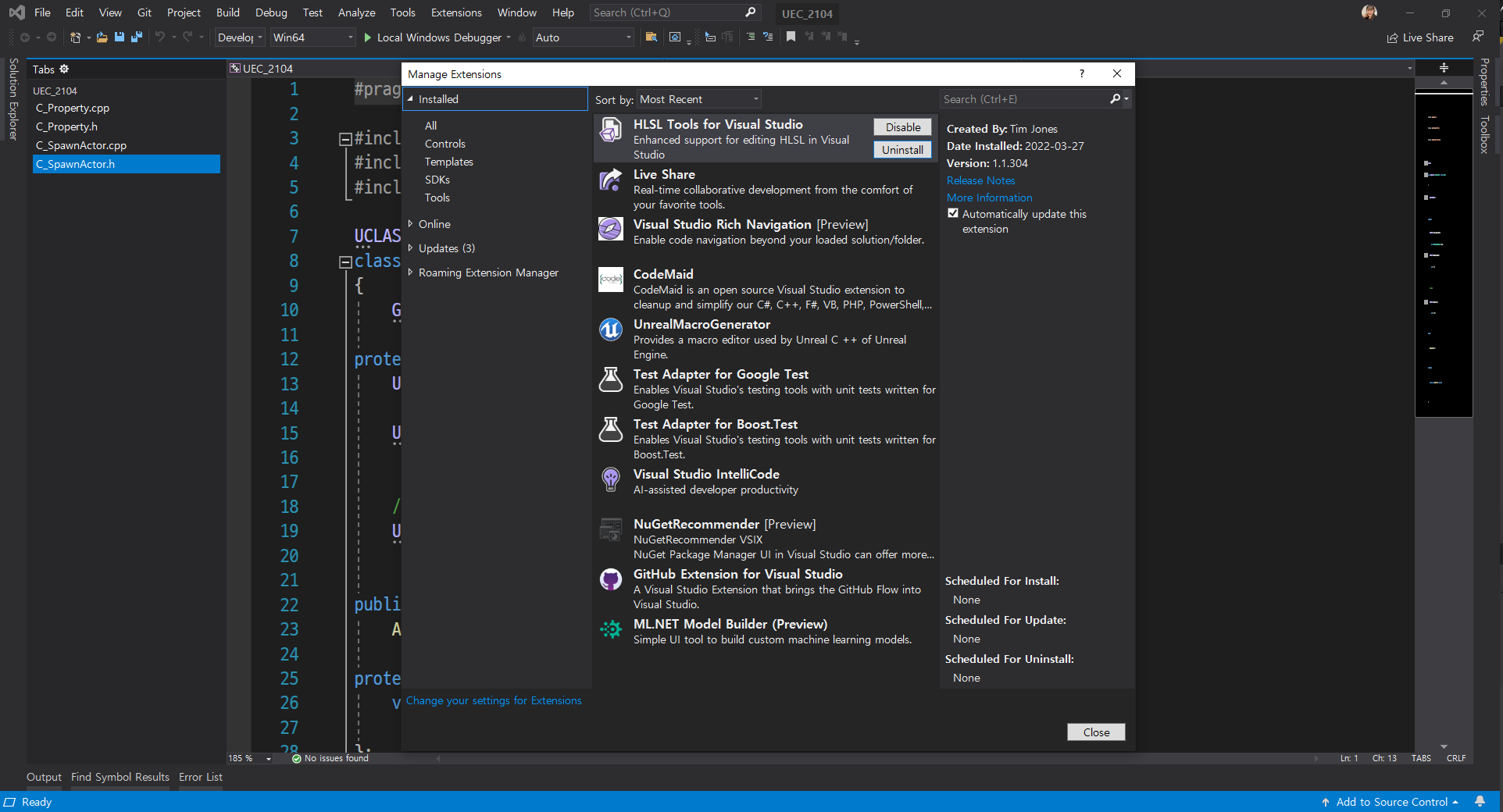Uninstall the HLSL Tools extension
The width and height of the screenshot is (1503, 812).
(903, 150)
